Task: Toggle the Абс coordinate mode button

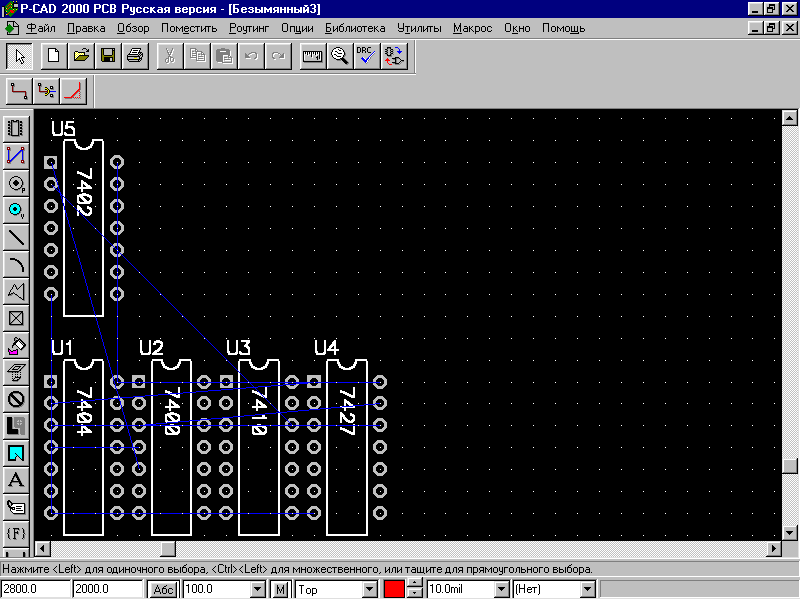Action: [x=163, y=590]
